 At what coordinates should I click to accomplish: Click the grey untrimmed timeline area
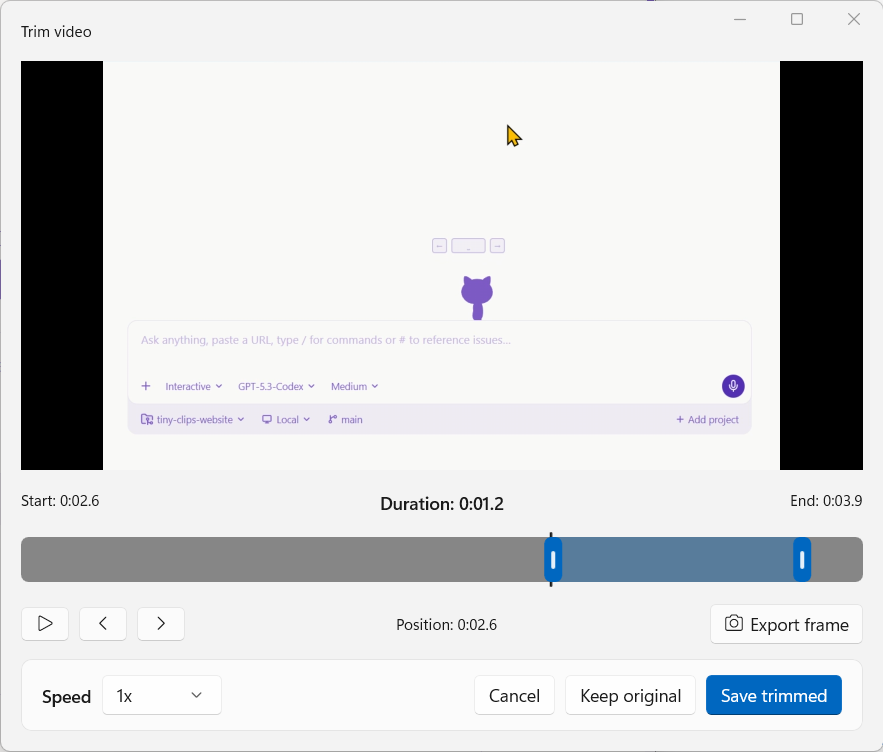pyautogui.click(x=282, y=560)
